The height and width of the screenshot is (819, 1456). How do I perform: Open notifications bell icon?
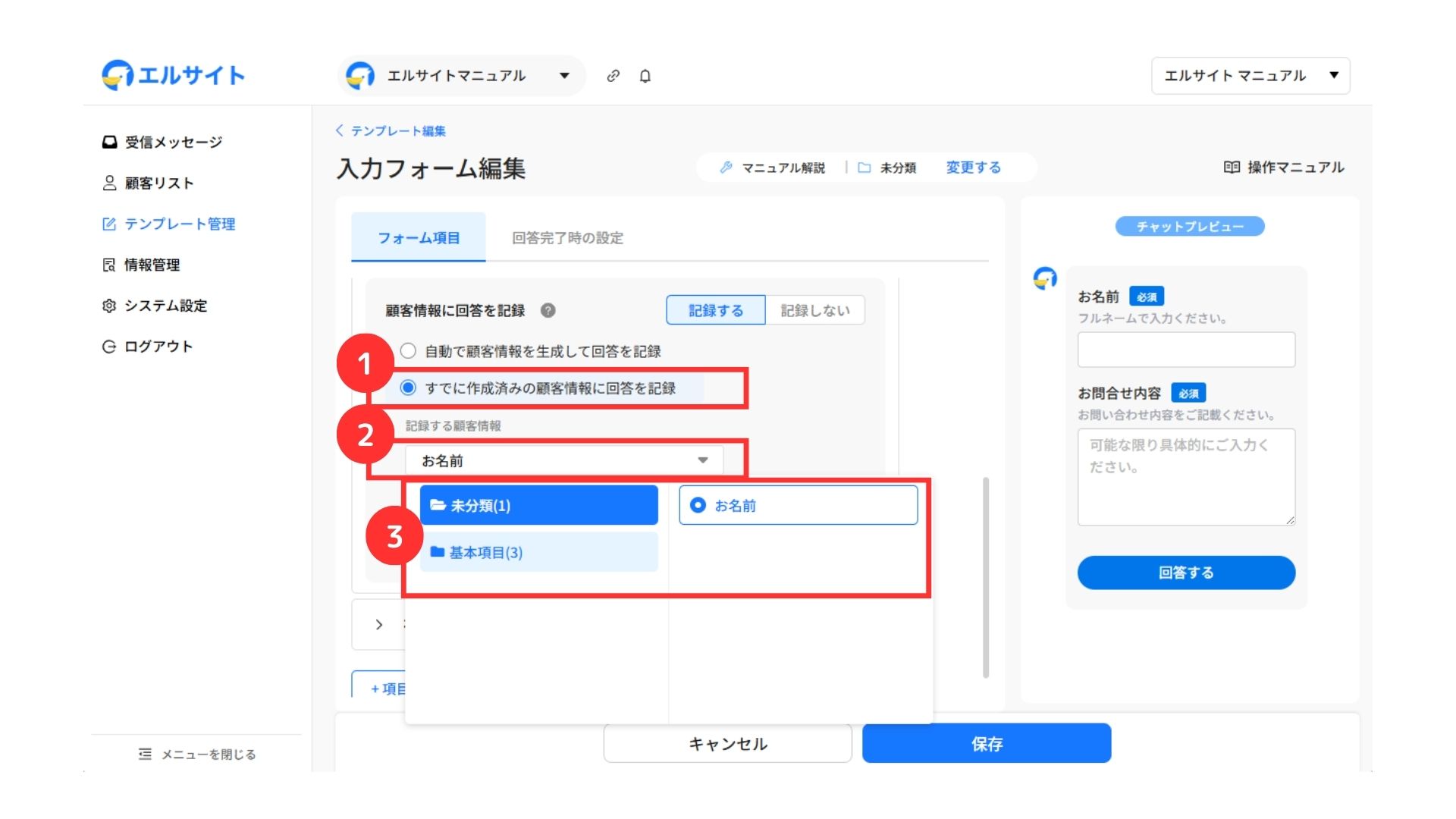pos(645,76)
